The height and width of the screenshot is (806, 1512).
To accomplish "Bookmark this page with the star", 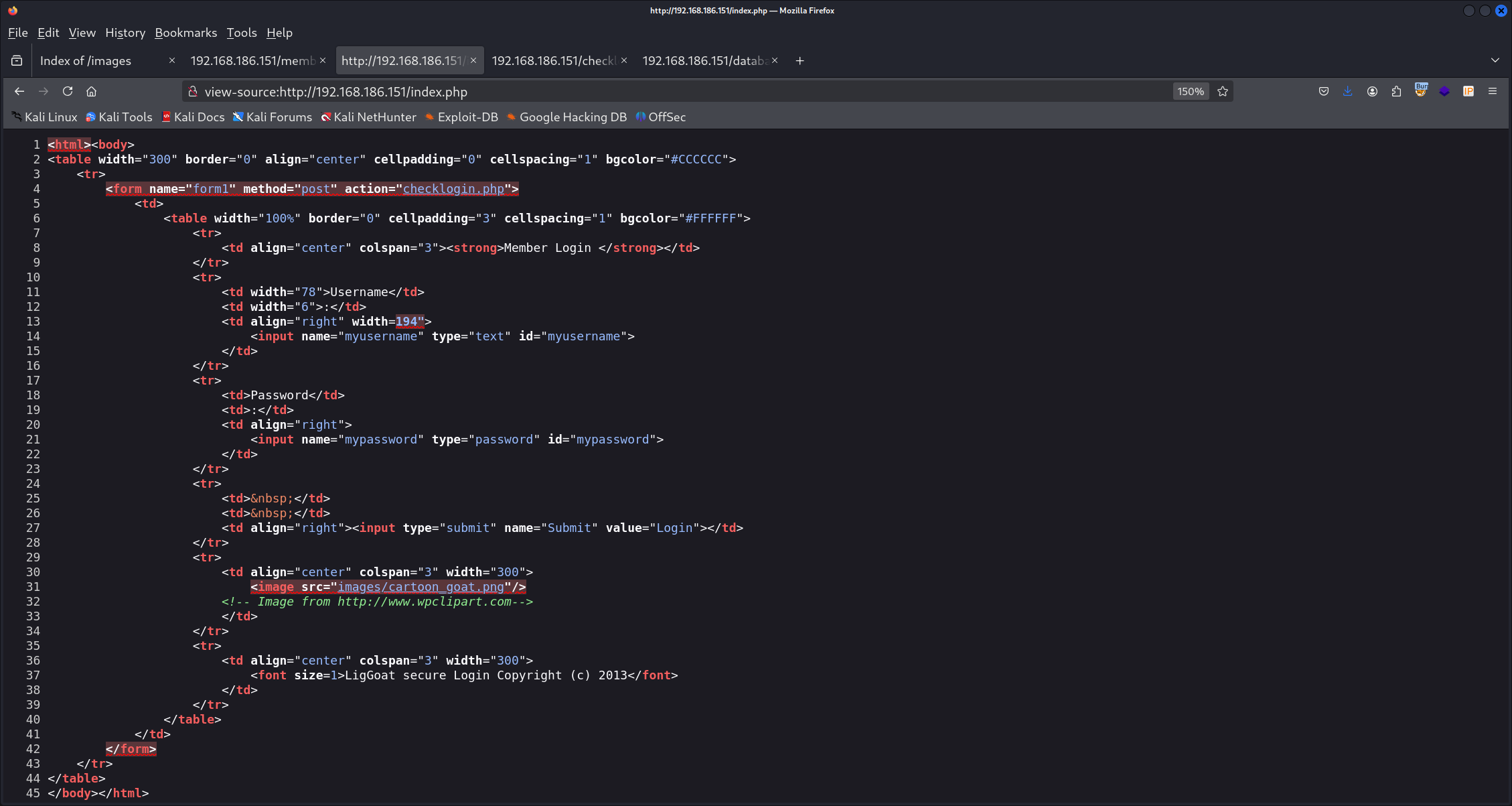I will pyautogui.click(x=1223, y=91).
